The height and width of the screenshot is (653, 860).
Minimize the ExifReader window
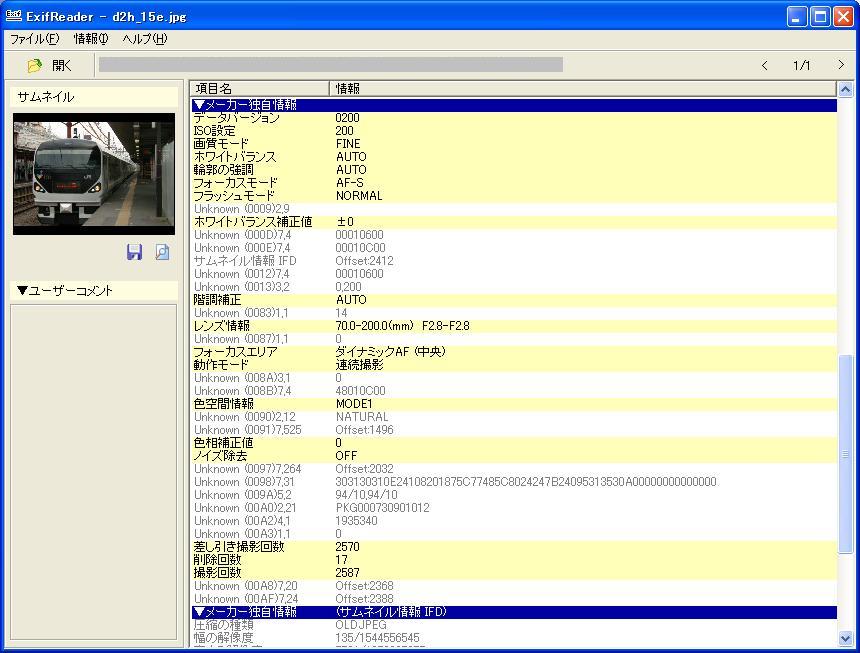pyautogui.click(x=797, y=16)
